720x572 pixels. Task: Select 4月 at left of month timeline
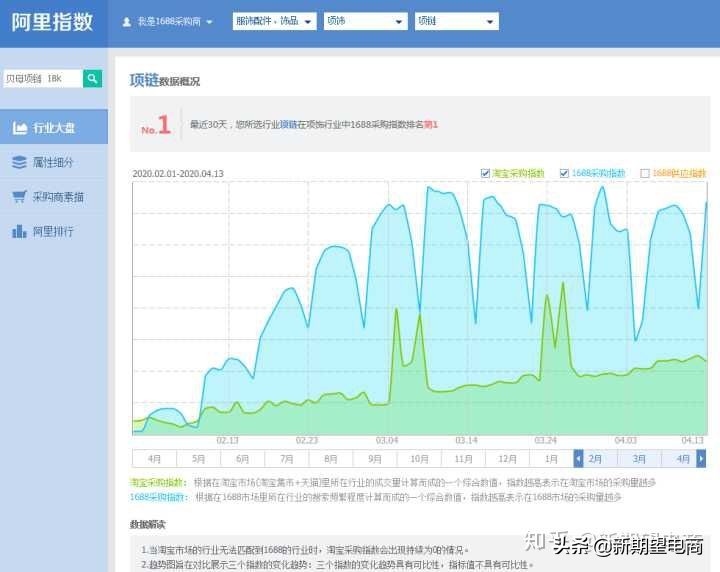(154, 459)
